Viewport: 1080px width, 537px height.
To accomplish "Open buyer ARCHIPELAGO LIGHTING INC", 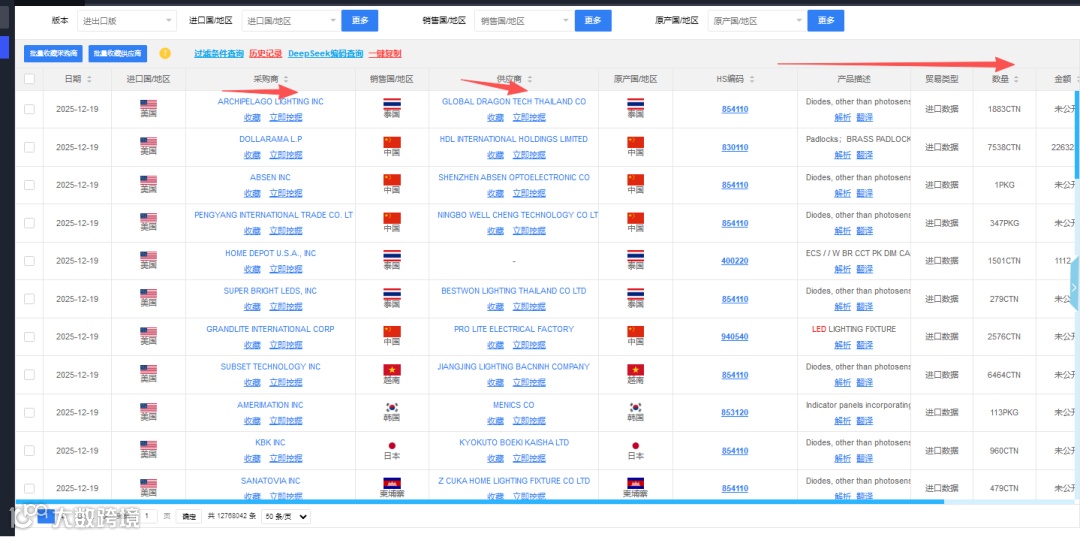I will (270, 101).
